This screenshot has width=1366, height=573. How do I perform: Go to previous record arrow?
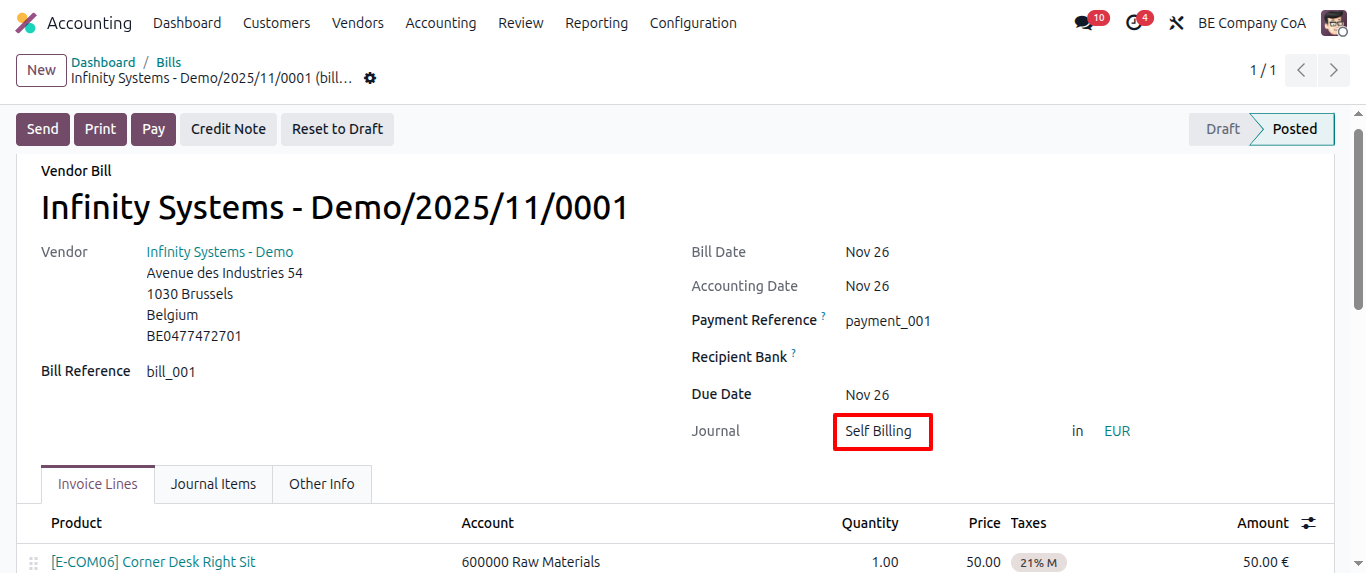[x=1301, y=71]
